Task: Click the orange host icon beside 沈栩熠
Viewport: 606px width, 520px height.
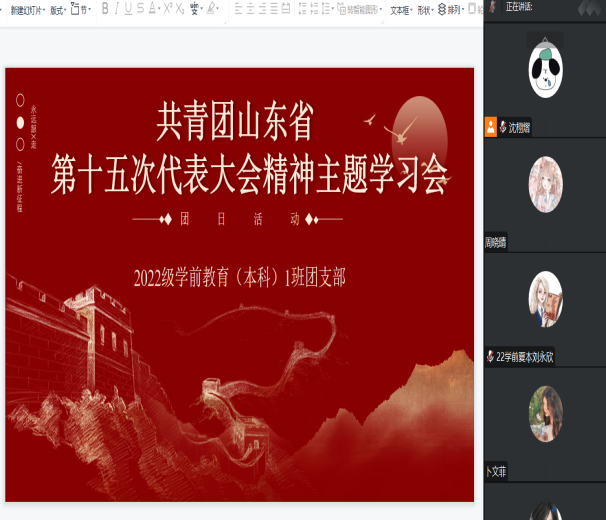Action: pyautogui.click(x=490, y=126)
